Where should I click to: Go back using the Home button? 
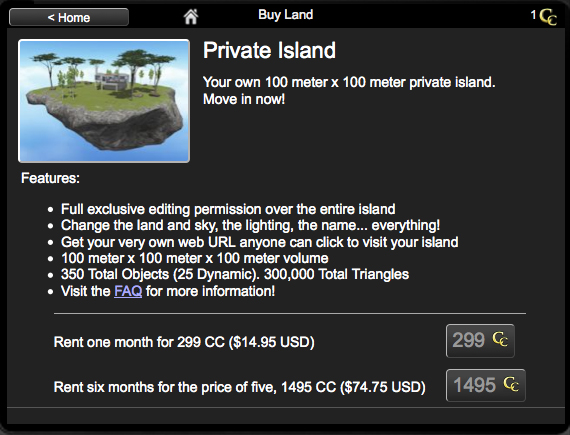point(69,17)
